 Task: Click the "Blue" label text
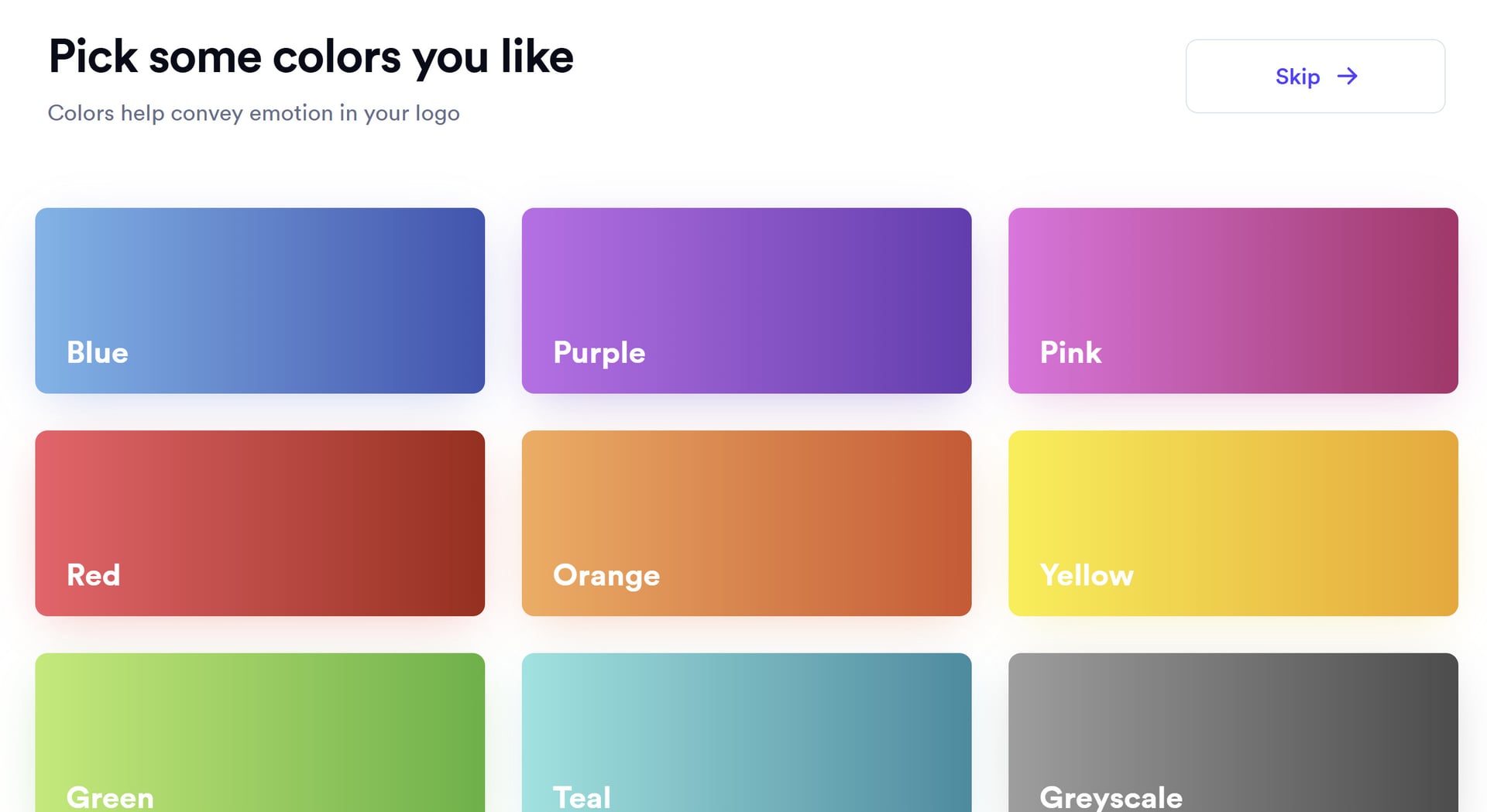click(98, 353)
